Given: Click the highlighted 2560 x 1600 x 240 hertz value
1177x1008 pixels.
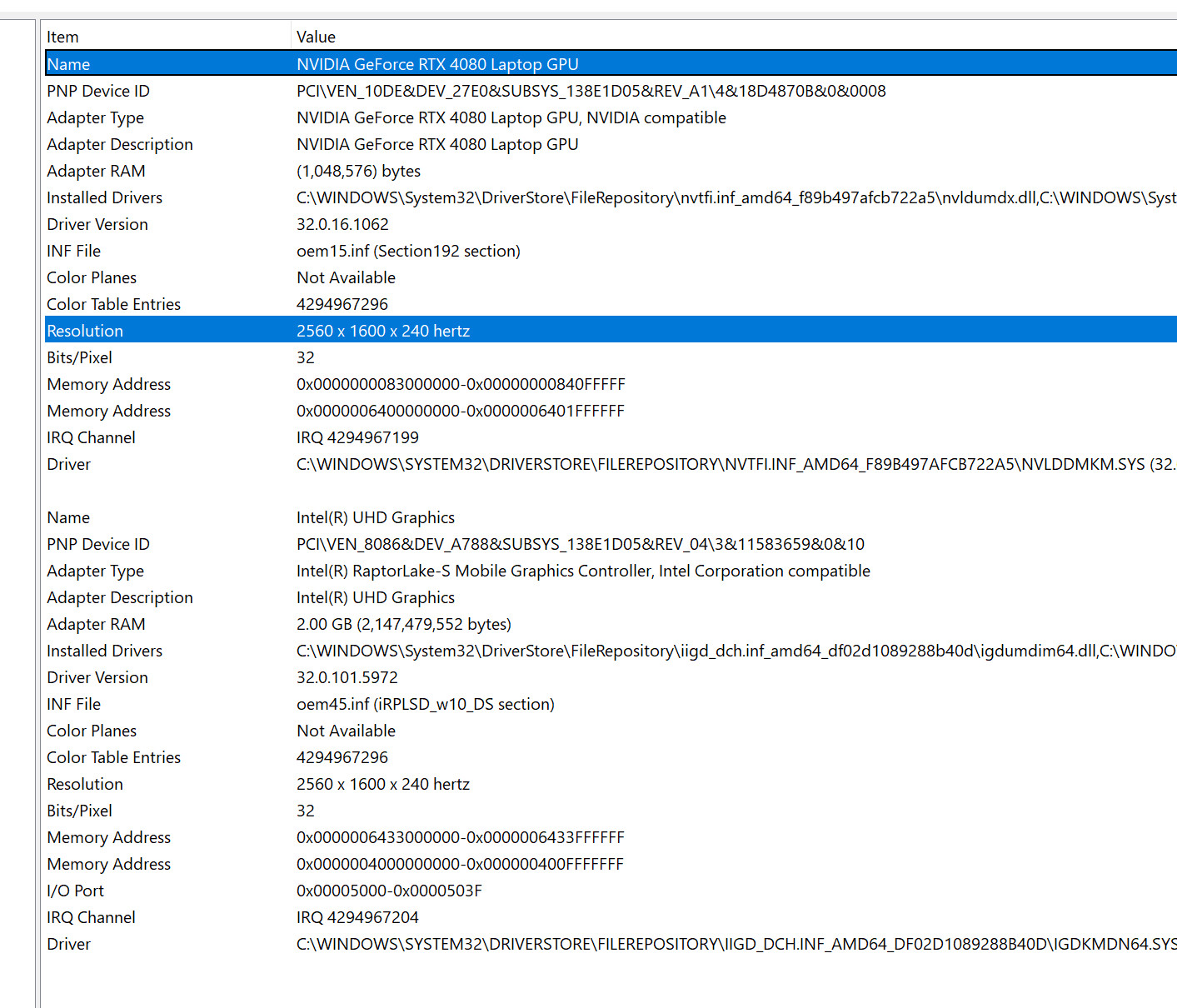Looking at the screenshot, I should [383, 331].
